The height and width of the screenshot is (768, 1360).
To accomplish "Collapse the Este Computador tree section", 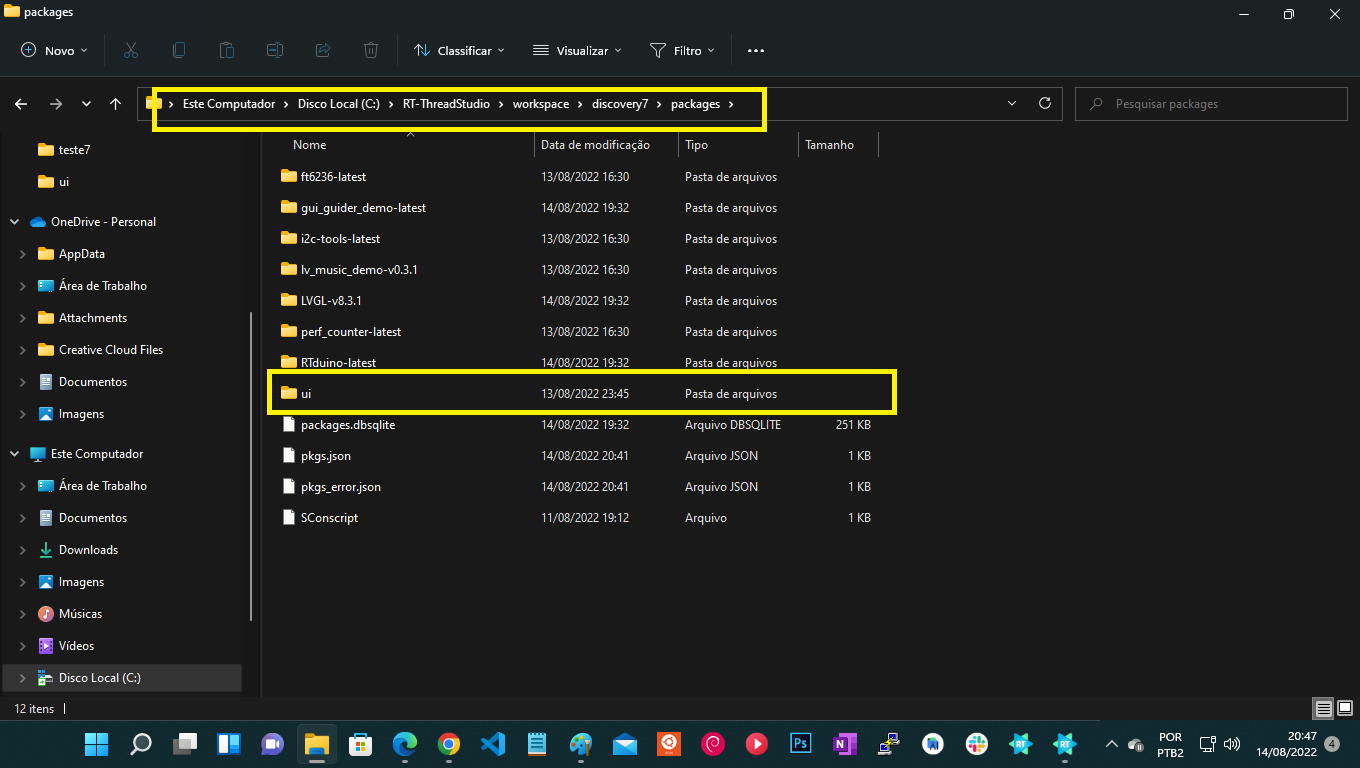I will [x=14, y=453].
